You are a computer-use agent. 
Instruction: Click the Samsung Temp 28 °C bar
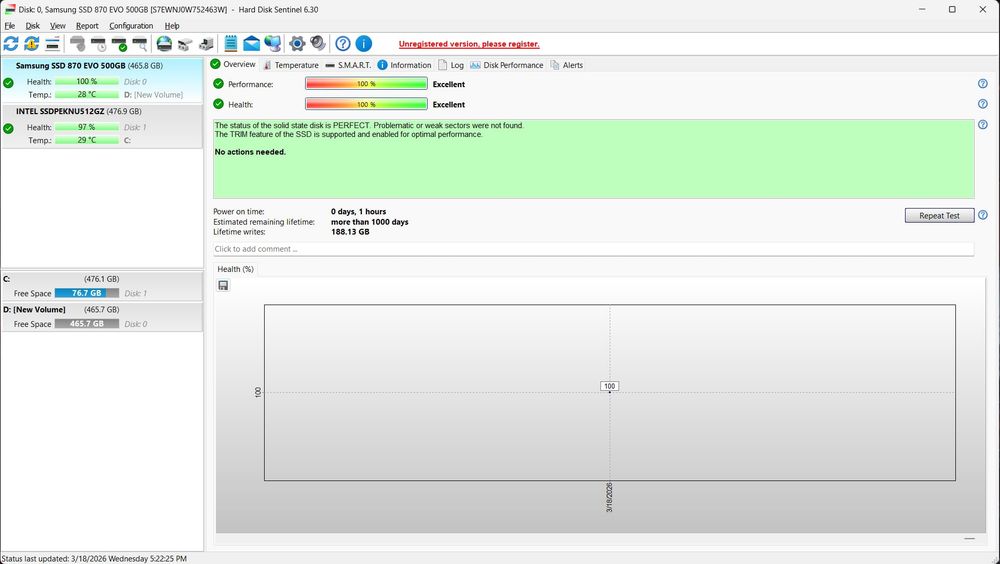pos(87,94)
